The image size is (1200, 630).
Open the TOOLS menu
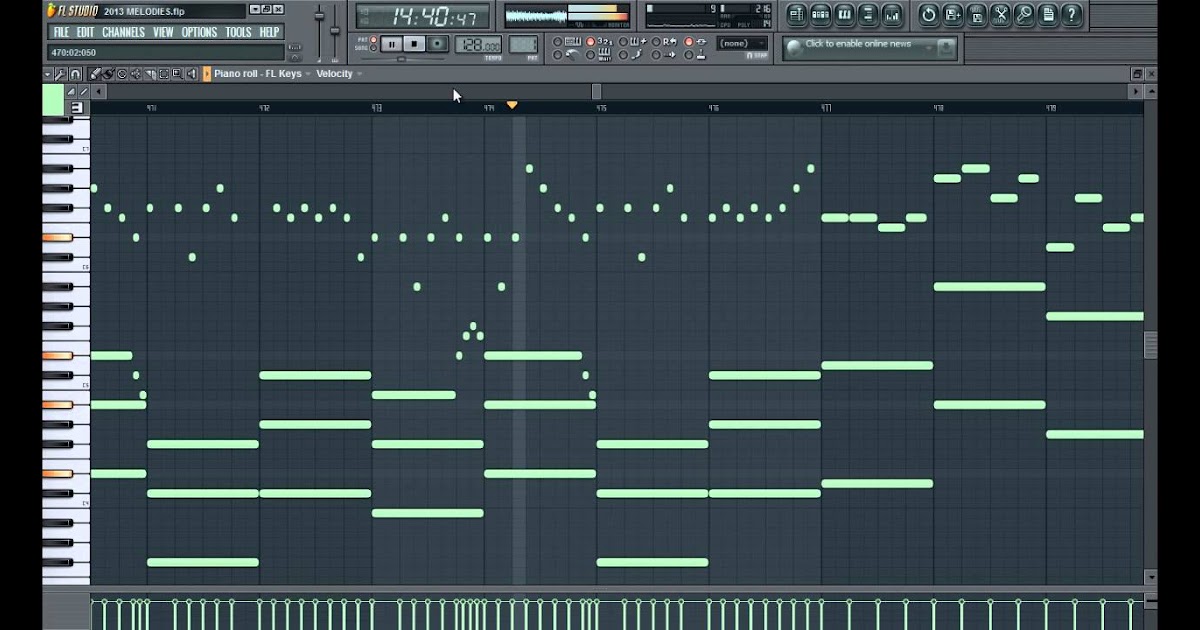point(238,32)
